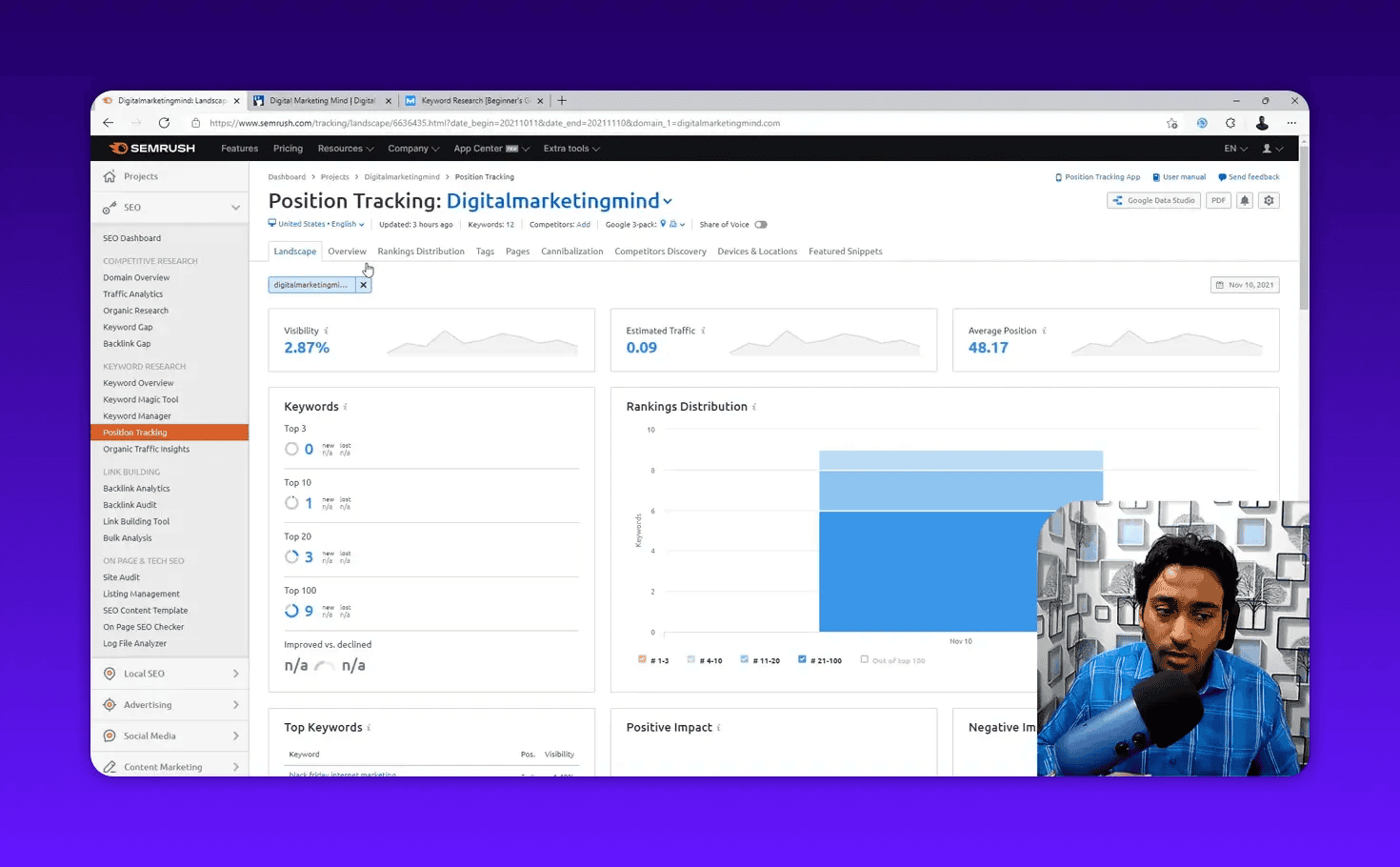Open the Position Tracking settings gear

(1269, 200)
